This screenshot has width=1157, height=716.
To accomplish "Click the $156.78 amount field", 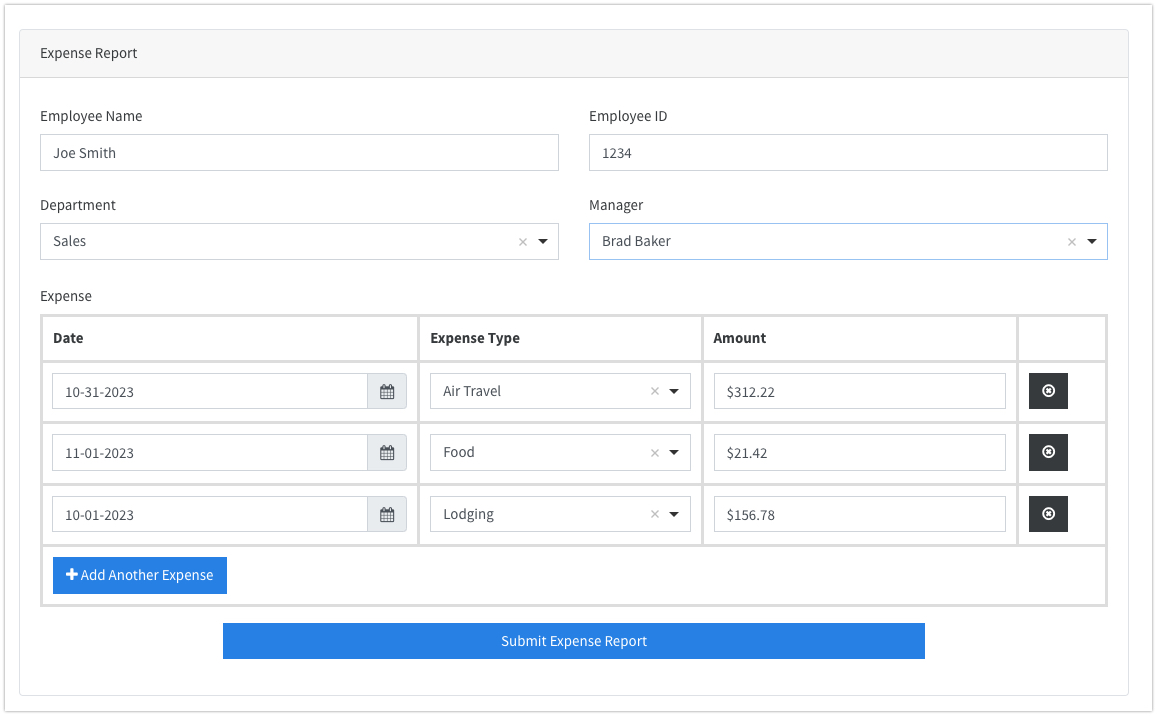I will pyautogui.click(x=859, y=515).
